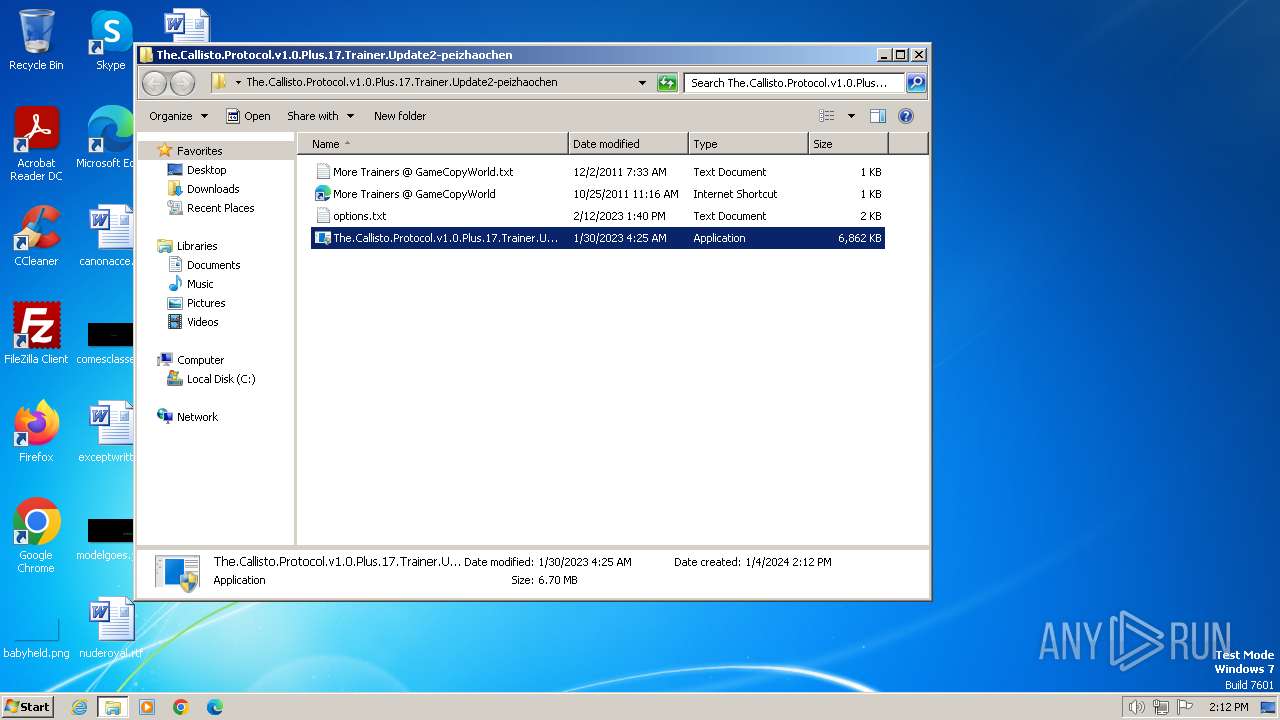The height and width of the screenshot is (720, 1280).
Task: Sort files by the Size column header
Action: [848, 144]
